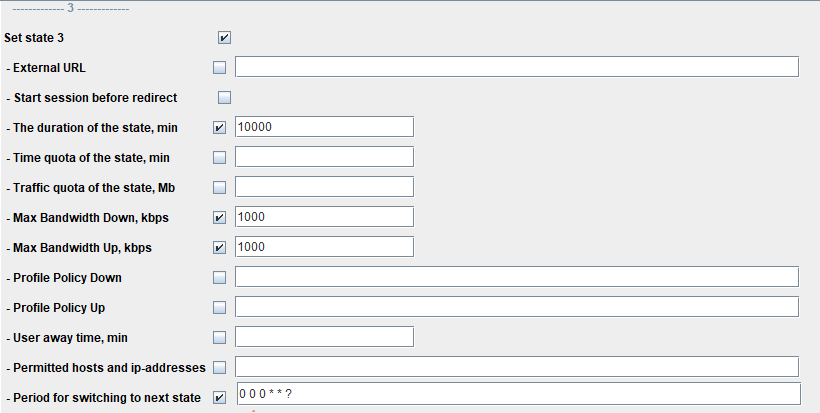Enable Permitted hosts and ip-addresses checkbox
The height and width of the screenshot is (413, 820).
click(x=220, y=367)
